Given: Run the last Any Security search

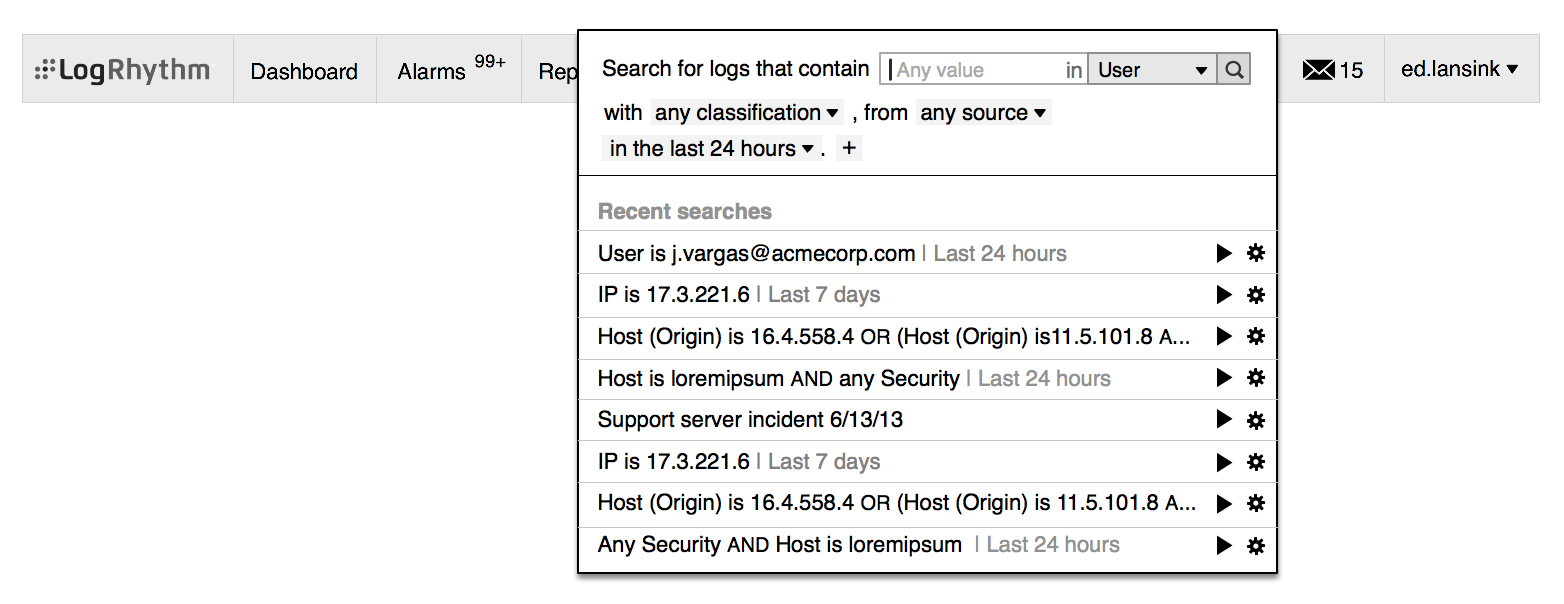Looking at the screenshot, I should [1223, 546].
